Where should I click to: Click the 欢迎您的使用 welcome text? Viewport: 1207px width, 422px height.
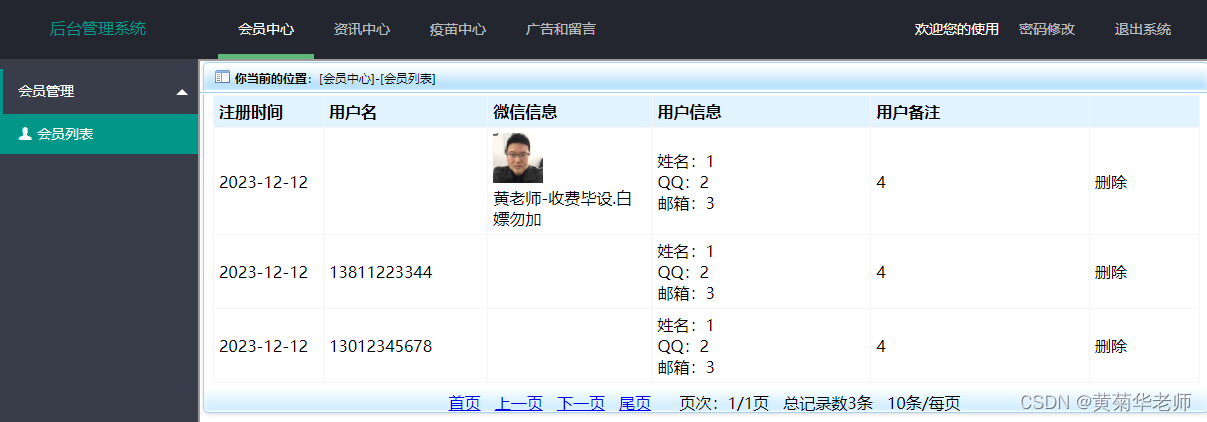click(957, 29)
